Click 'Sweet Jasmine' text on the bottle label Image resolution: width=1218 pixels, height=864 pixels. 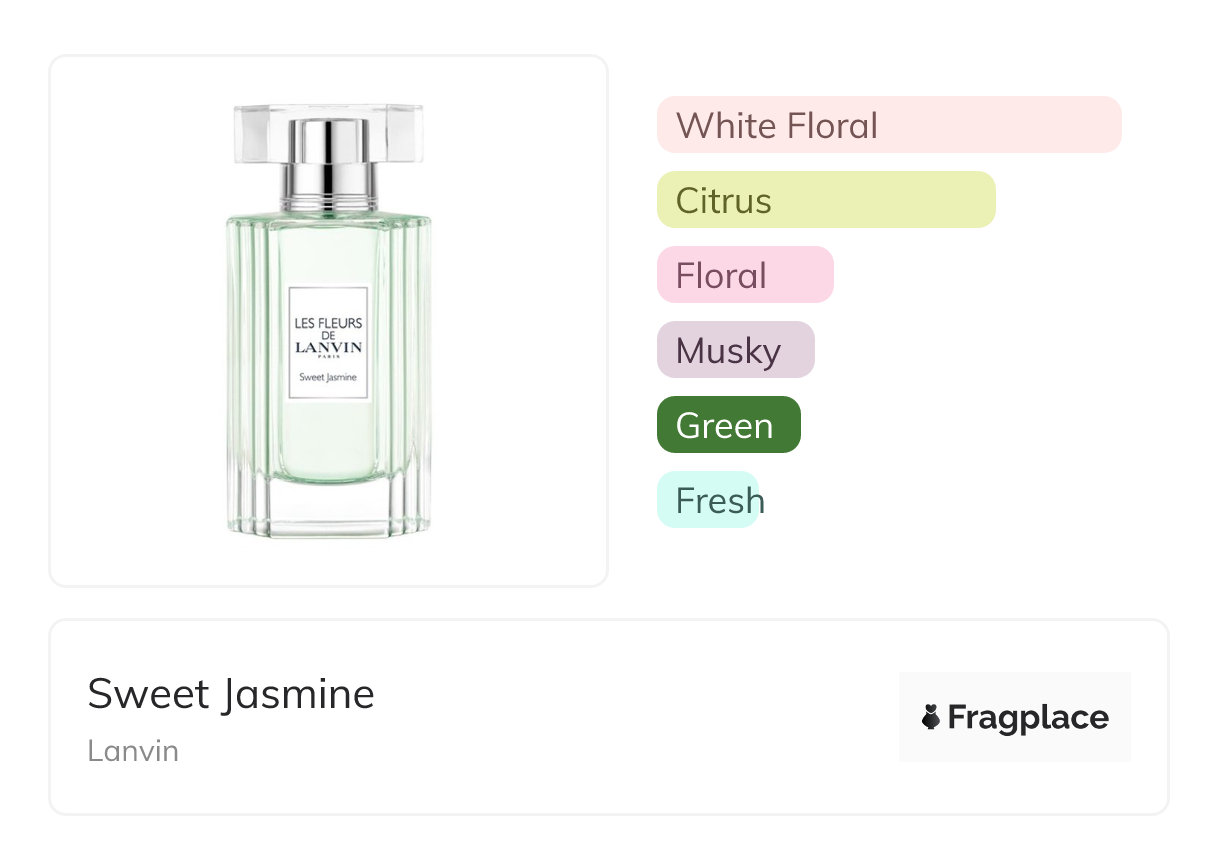328,377
